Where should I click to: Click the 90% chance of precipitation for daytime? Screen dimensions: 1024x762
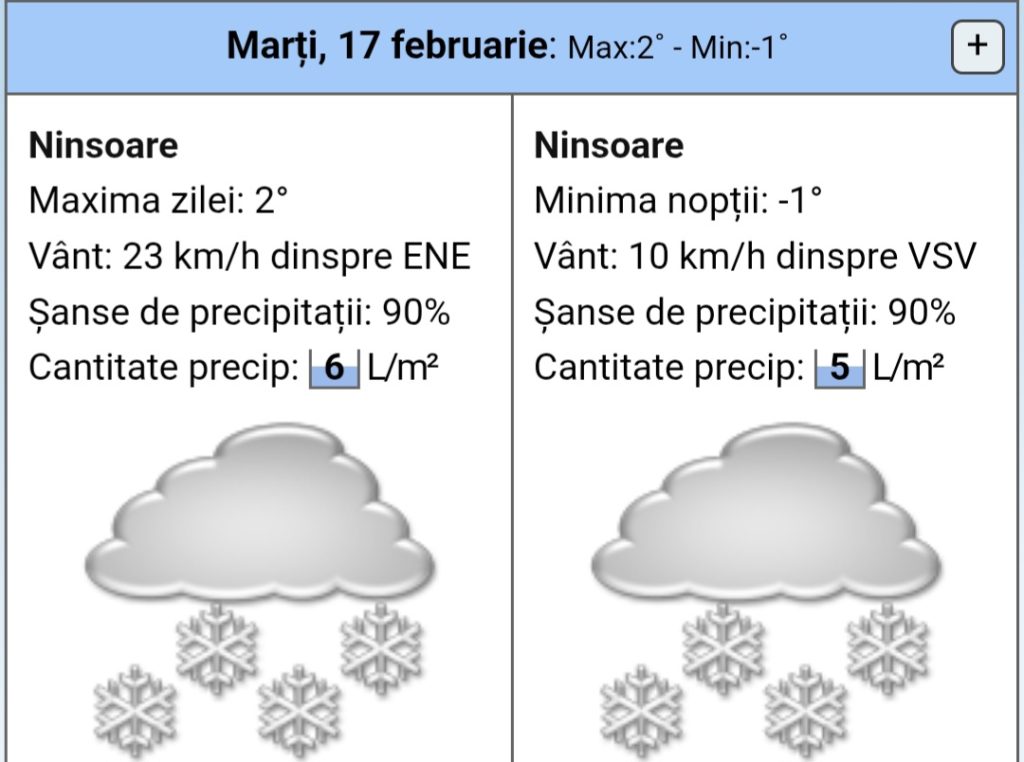click(x=238, y=312)
